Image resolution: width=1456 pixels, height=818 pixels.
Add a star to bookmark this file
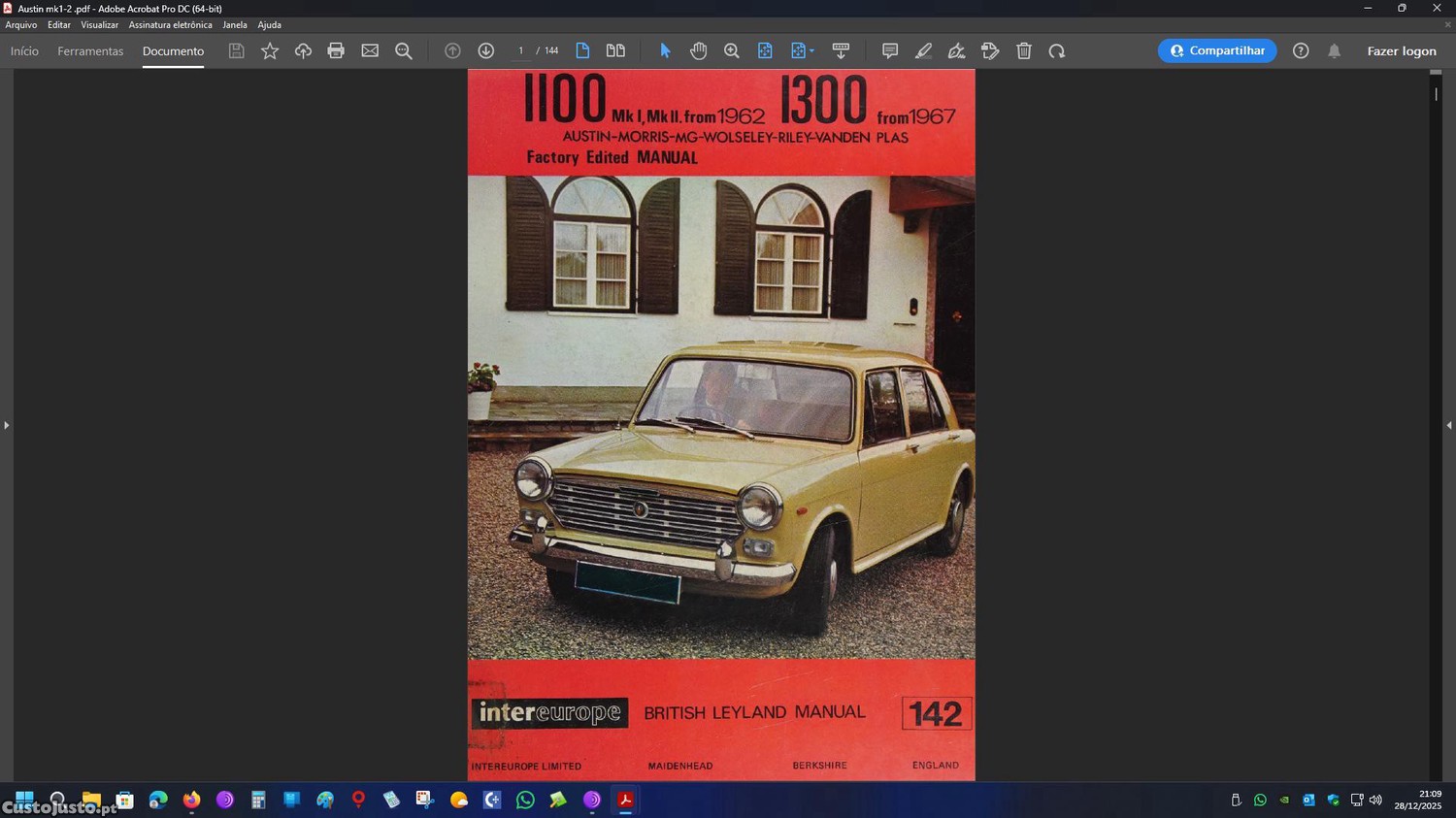[270, 51]
